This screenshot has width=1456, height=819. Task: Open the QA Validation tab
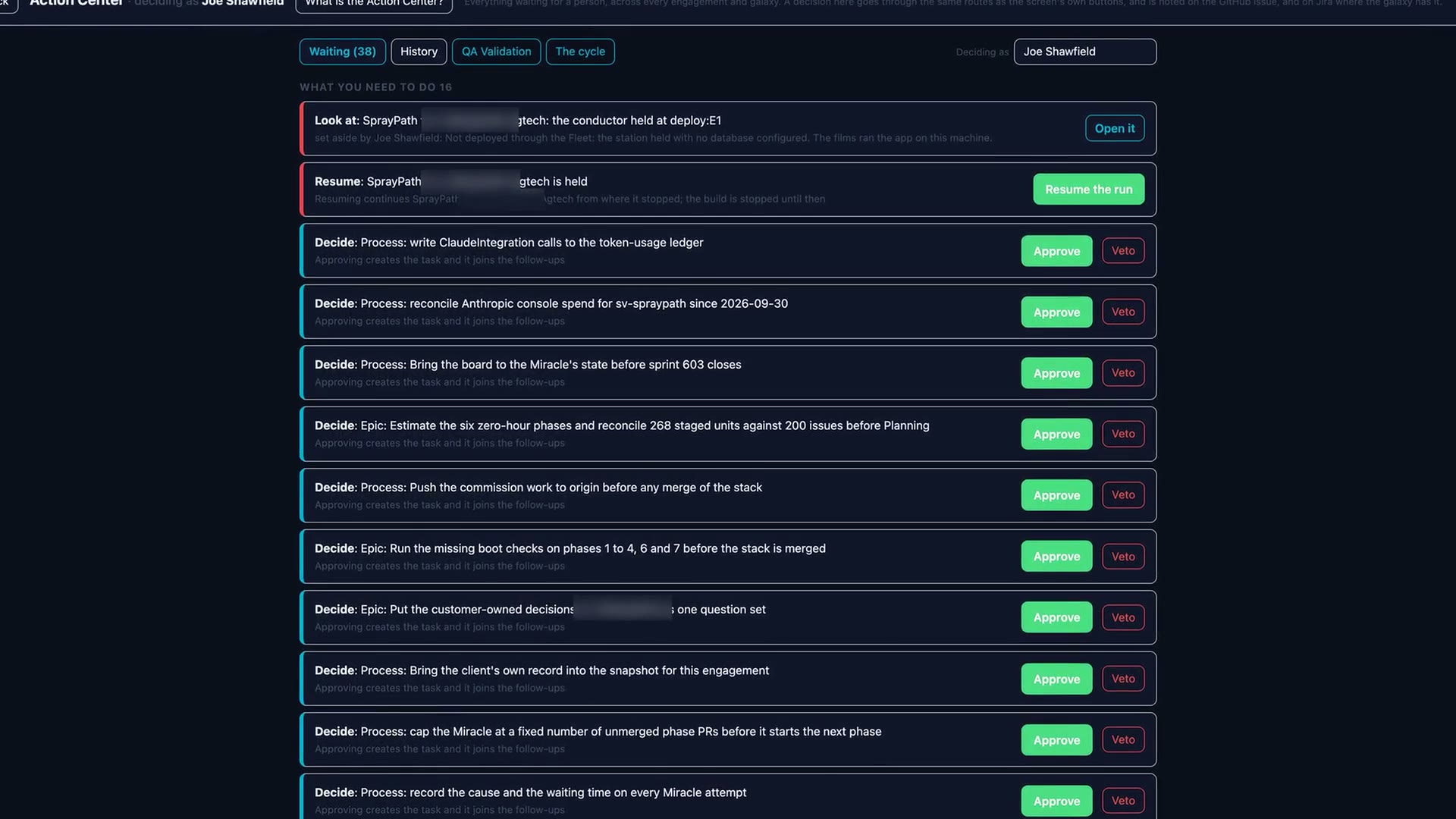[x=496, y=52]
